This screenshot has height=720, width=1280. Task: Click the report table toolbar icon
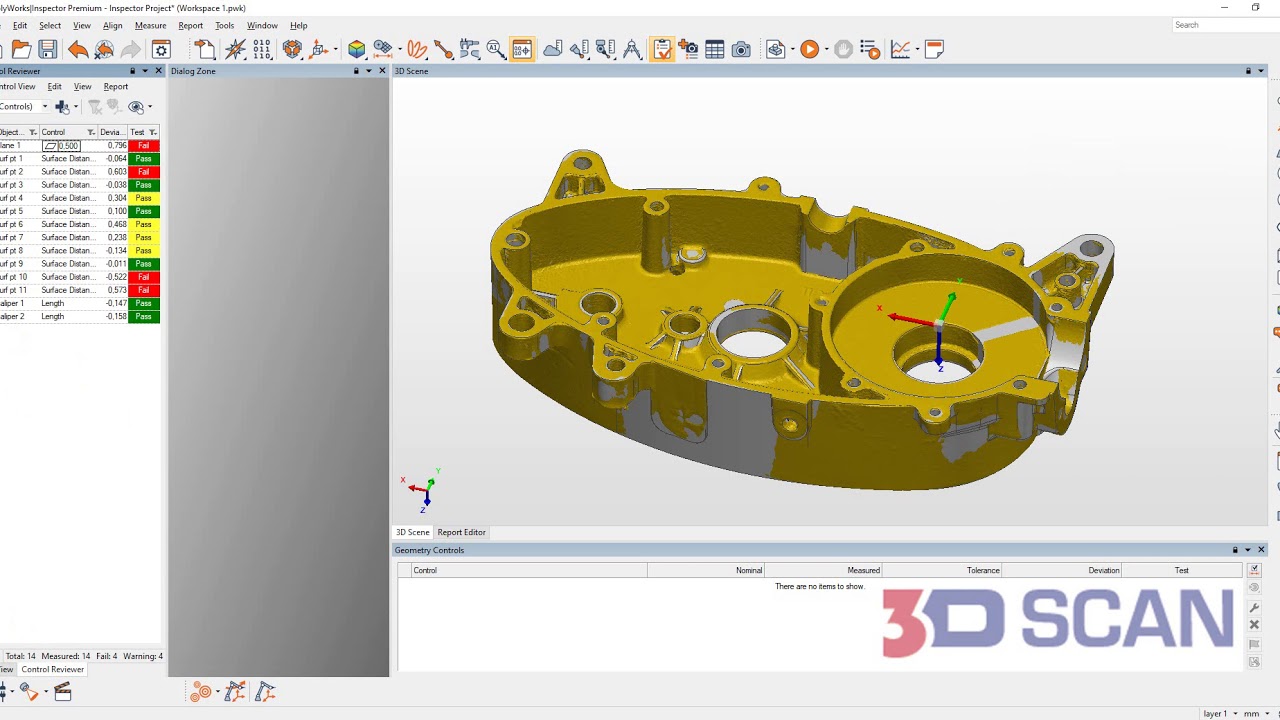[x=716, y=48]
